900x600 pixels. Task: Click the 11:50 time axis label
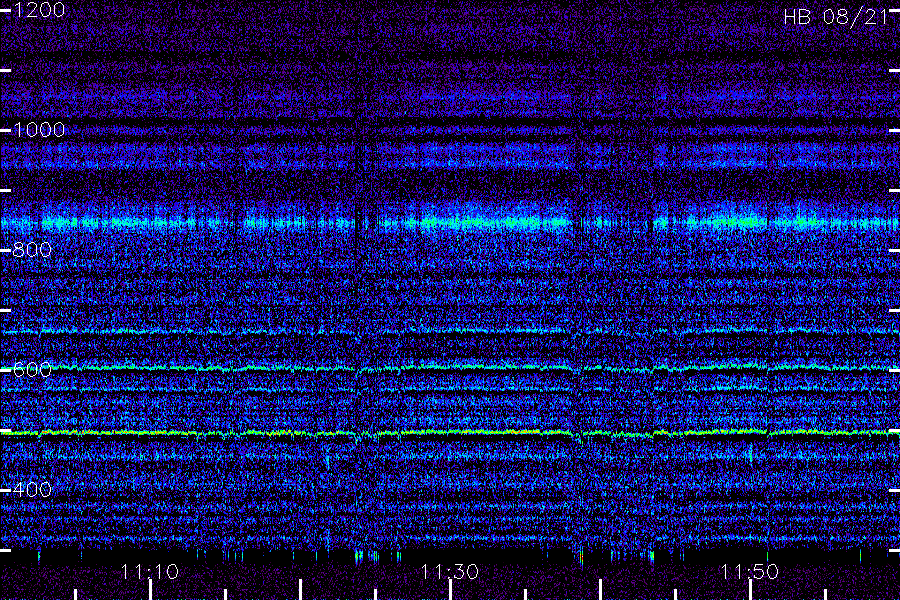point(750,572)
